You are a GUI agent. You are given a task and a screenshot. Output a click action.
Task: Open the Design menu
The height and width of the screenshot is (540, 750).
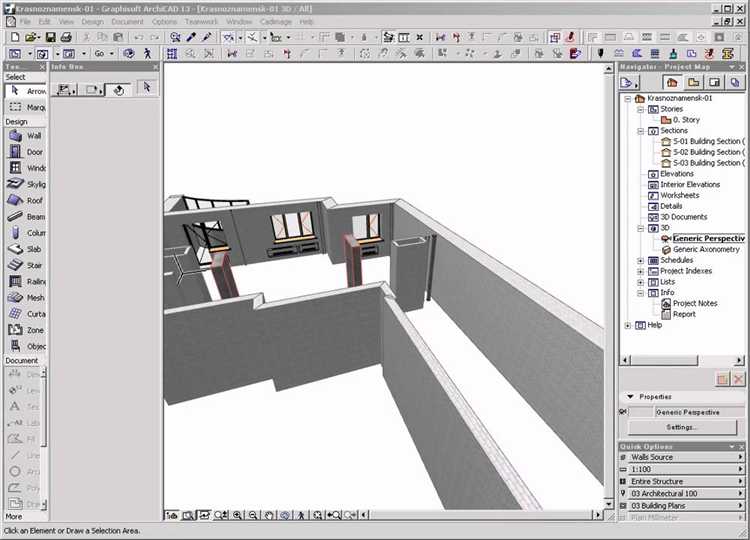tap(92, 22)
